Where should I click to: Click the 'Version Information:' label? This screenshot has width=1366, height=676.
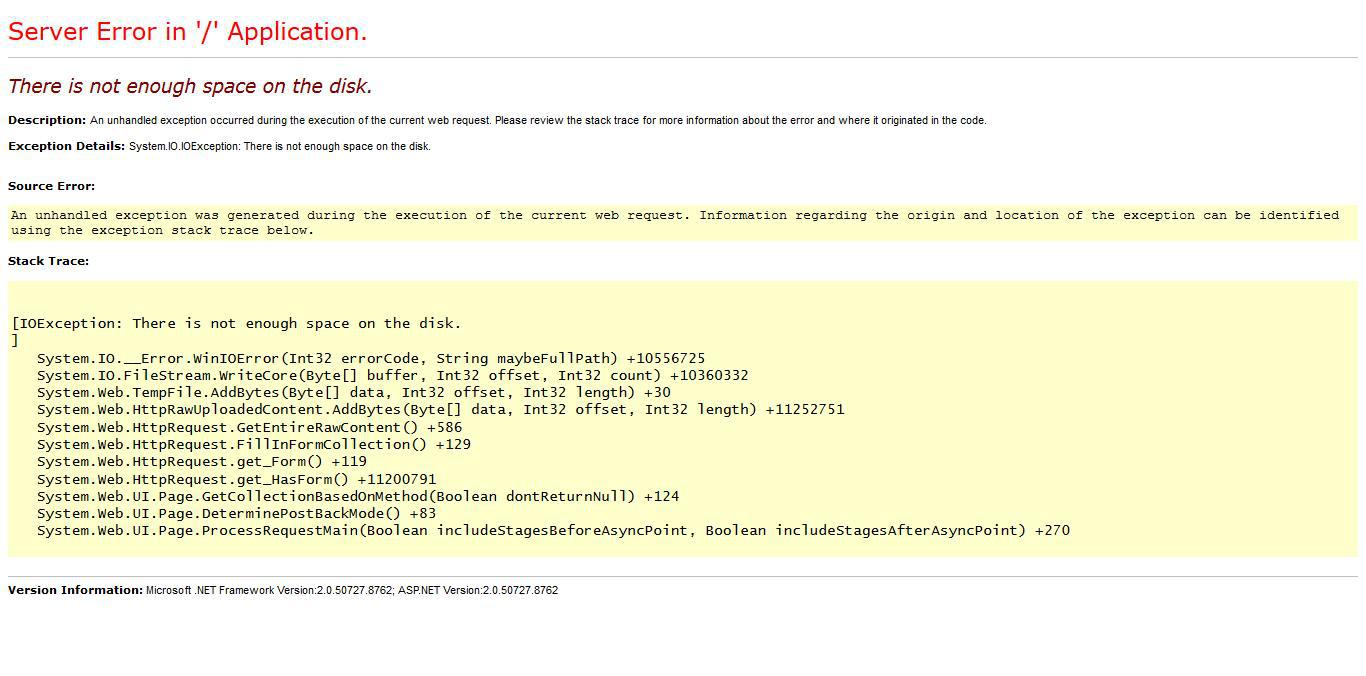coord(74,590)
